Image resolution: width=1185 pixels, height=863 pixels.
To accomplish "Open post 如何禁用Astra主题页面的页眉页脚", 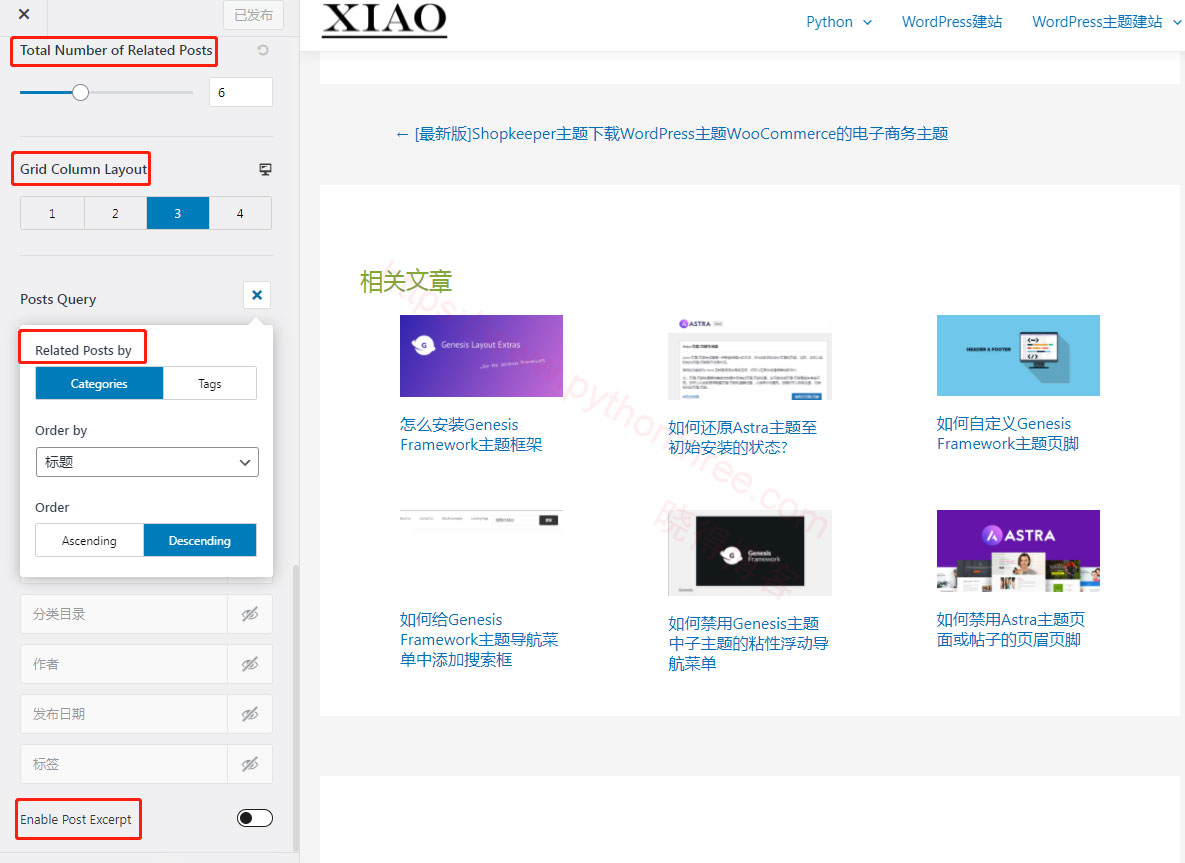I will (1010, 629).
